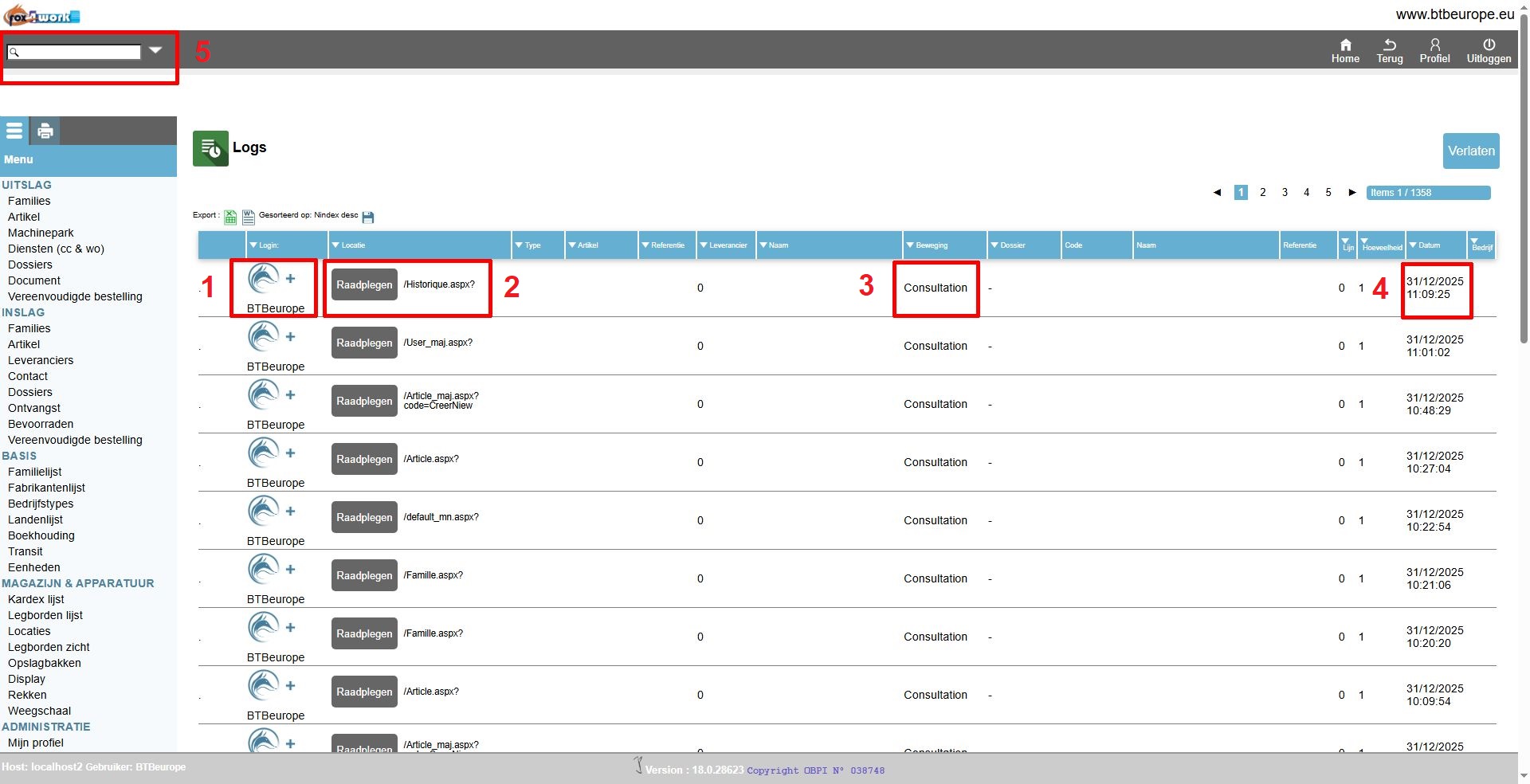Click the Verlaten button

pyautogui.click(x=1471, y=151)
